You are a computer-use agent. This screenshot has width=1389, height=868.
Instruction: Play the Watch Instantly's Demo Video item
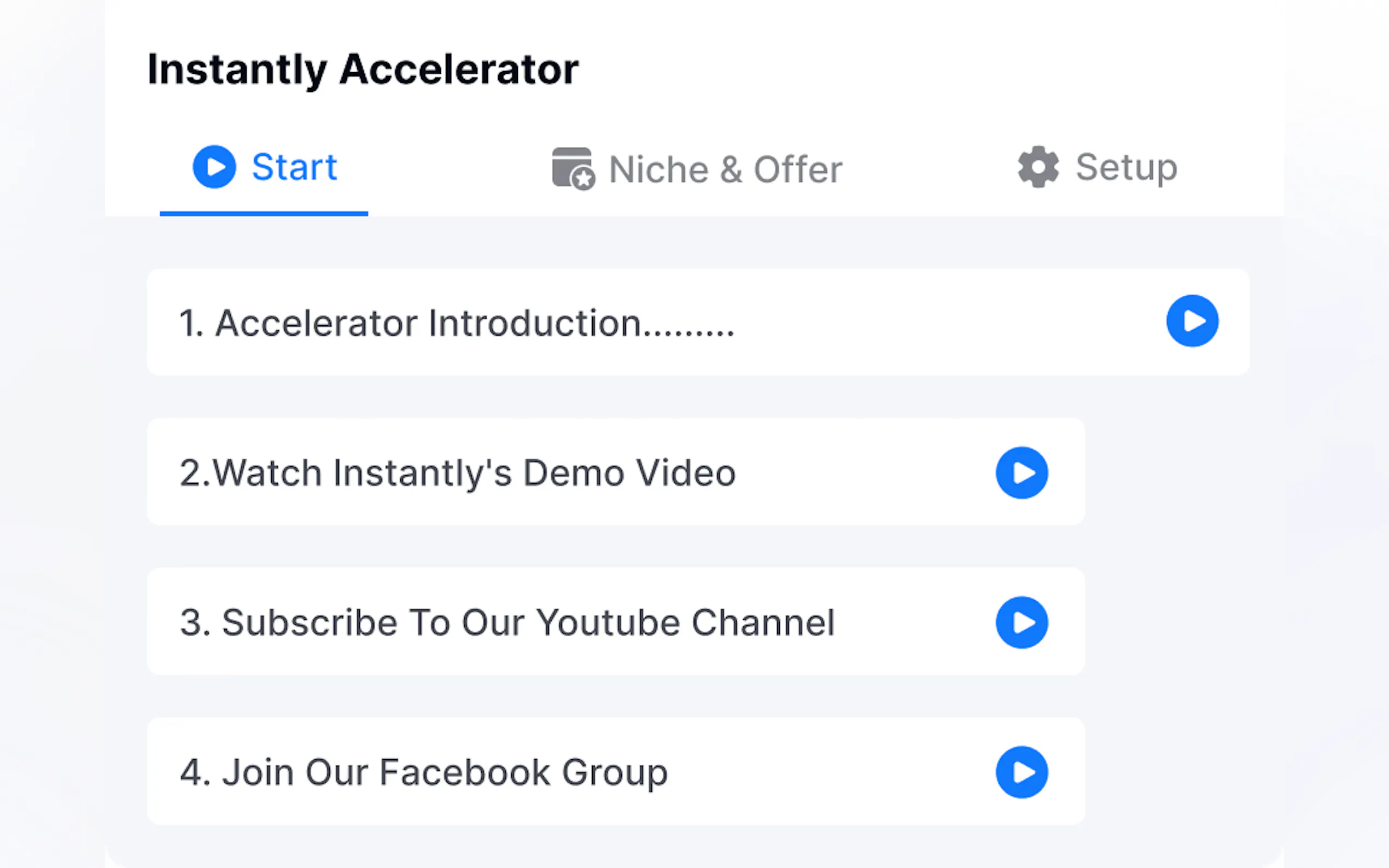pyautogui.click(x=1022, y=473)
